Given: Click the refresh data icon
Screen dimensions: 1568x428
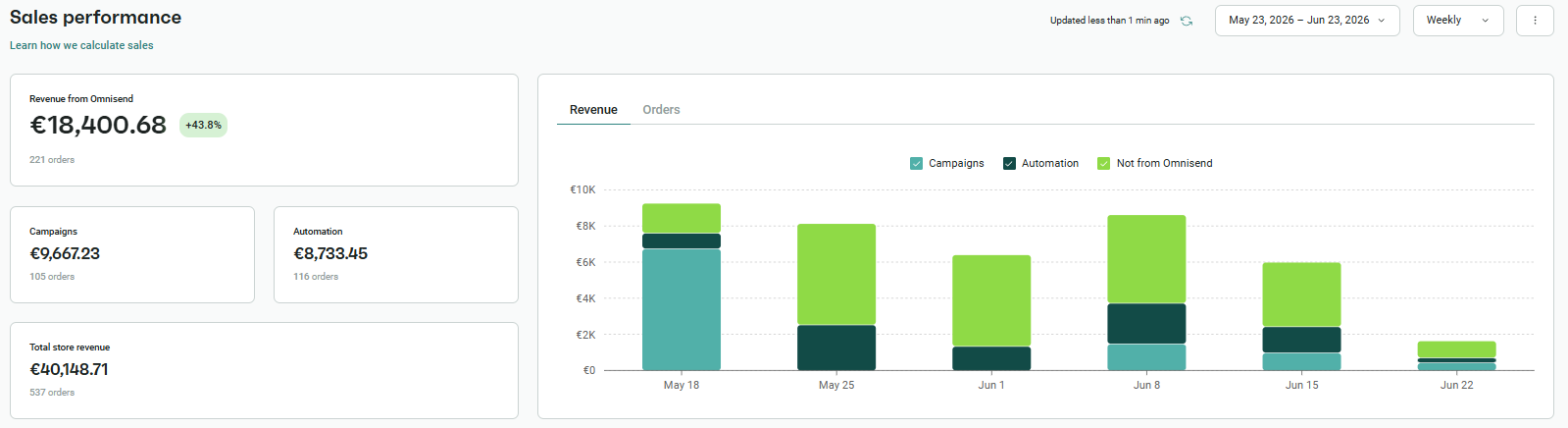Looking at the screenshot, I should (1187, 21).
